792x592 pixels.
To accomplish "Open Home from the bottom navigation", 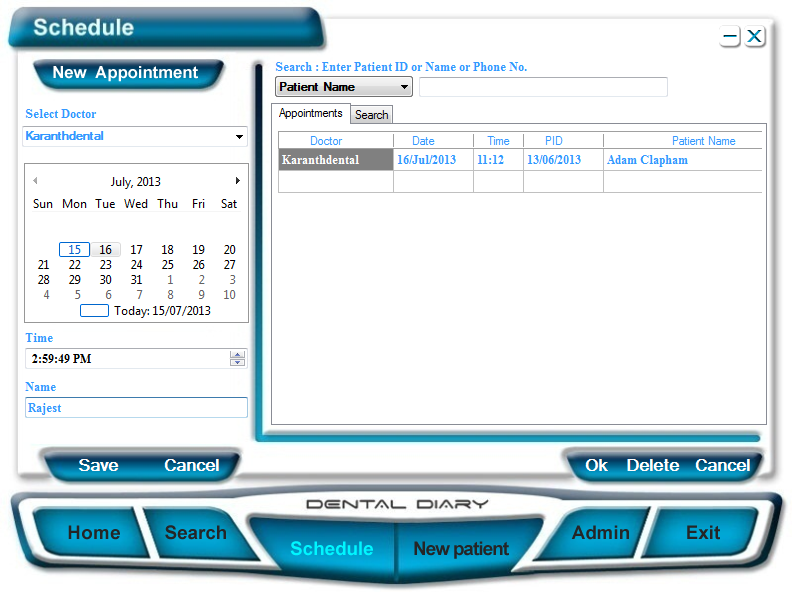I will (x=93, y=533).
